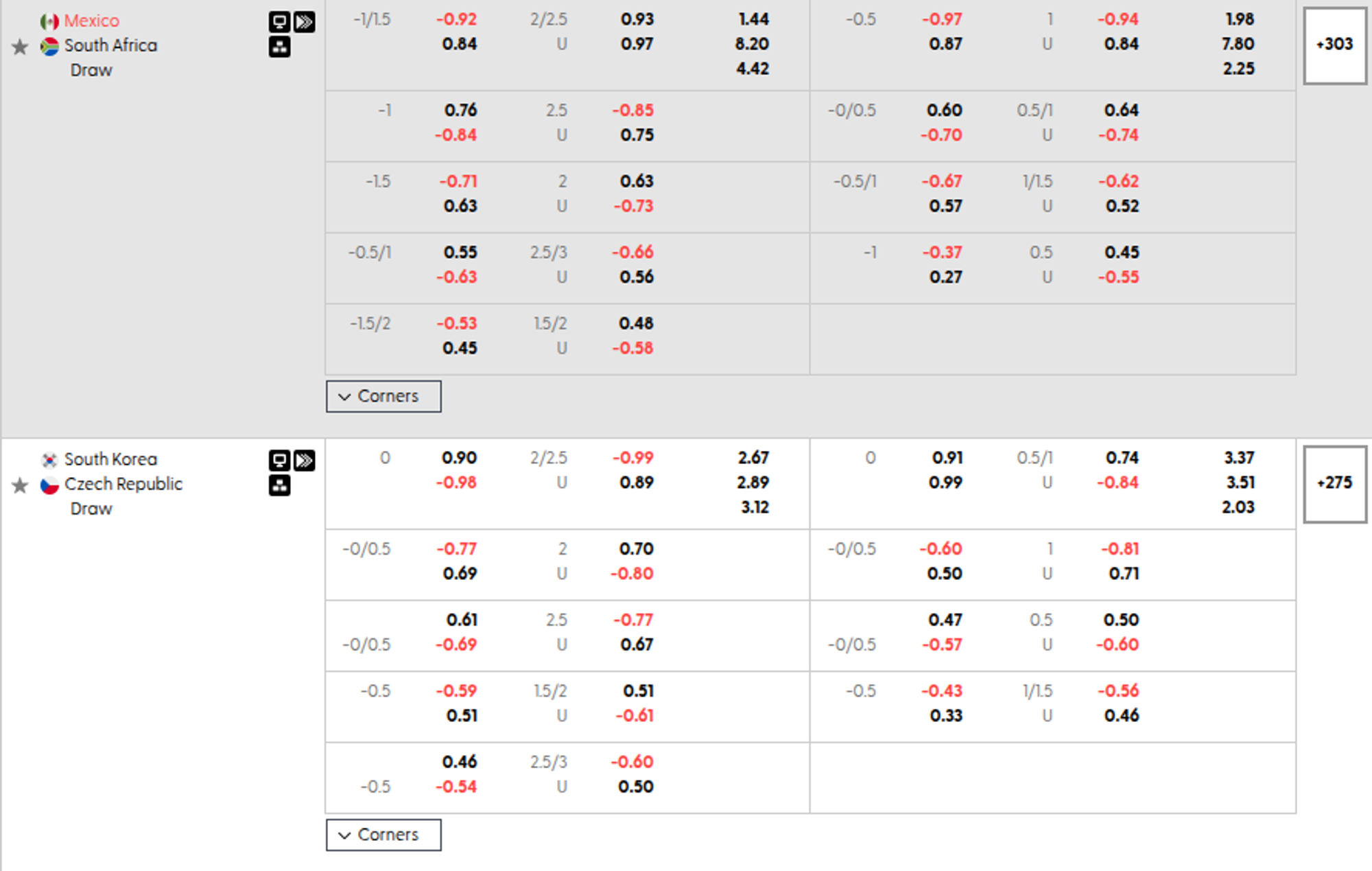
Task: Pick South Korea handicap 0 at 0.90
Action: pos(459,458)
